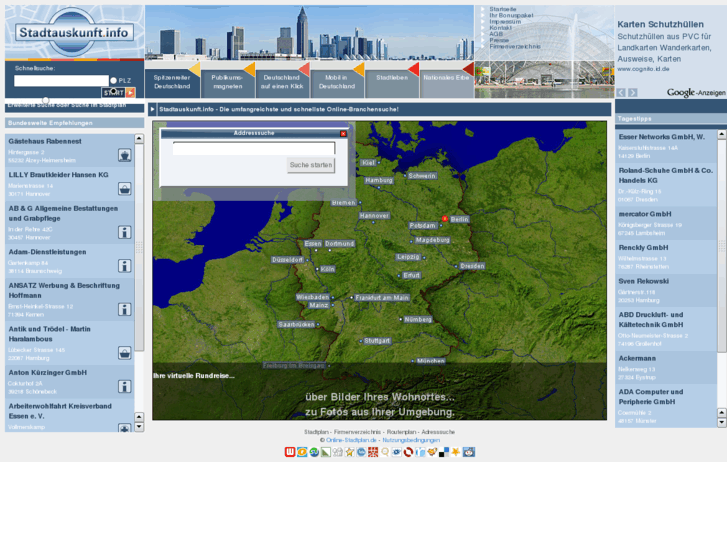Click the Addresssuche text input field

254,148
